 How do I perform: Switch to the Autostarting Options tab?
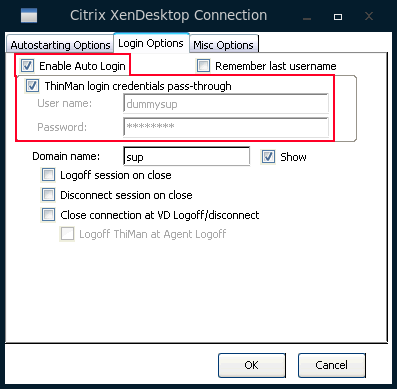tap(60, 44)
